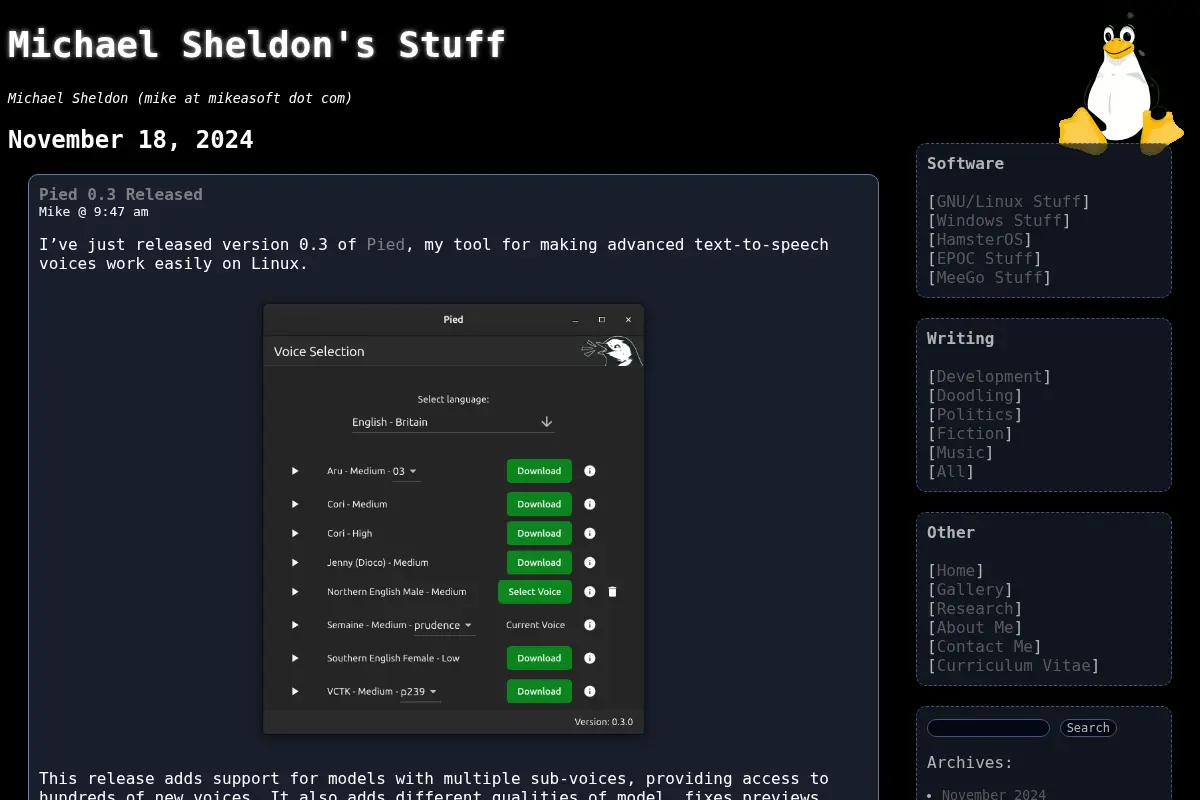
Task: Download the Cori - High voice
Action: coord(539,533)
